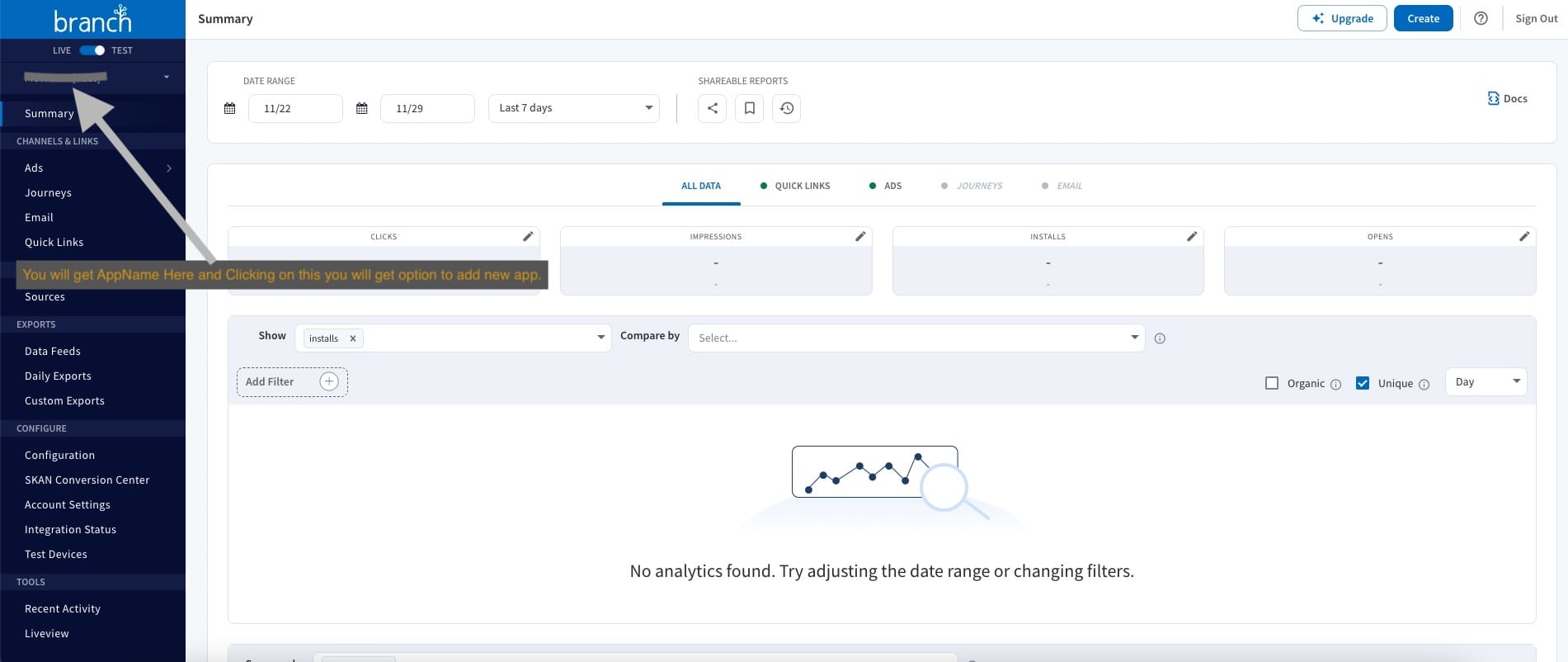Viewport: 1568px width, 662px height.
Task: Click the 11/29 end date field
Action: (426, 108)
